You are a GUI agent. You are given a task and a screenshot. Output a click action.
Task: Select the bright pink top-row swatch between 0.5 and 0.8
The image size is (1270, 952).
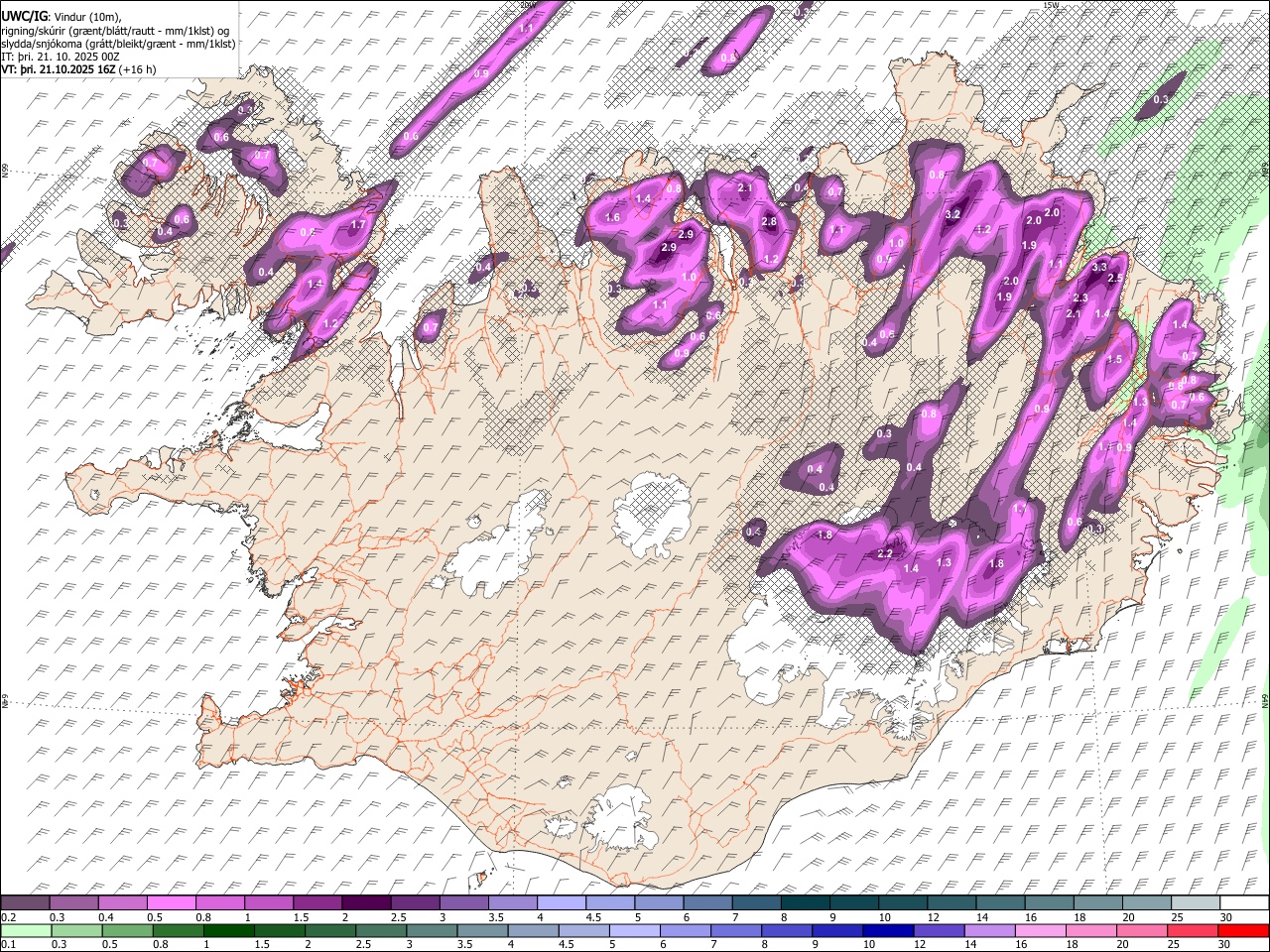(x=173, y=902)
